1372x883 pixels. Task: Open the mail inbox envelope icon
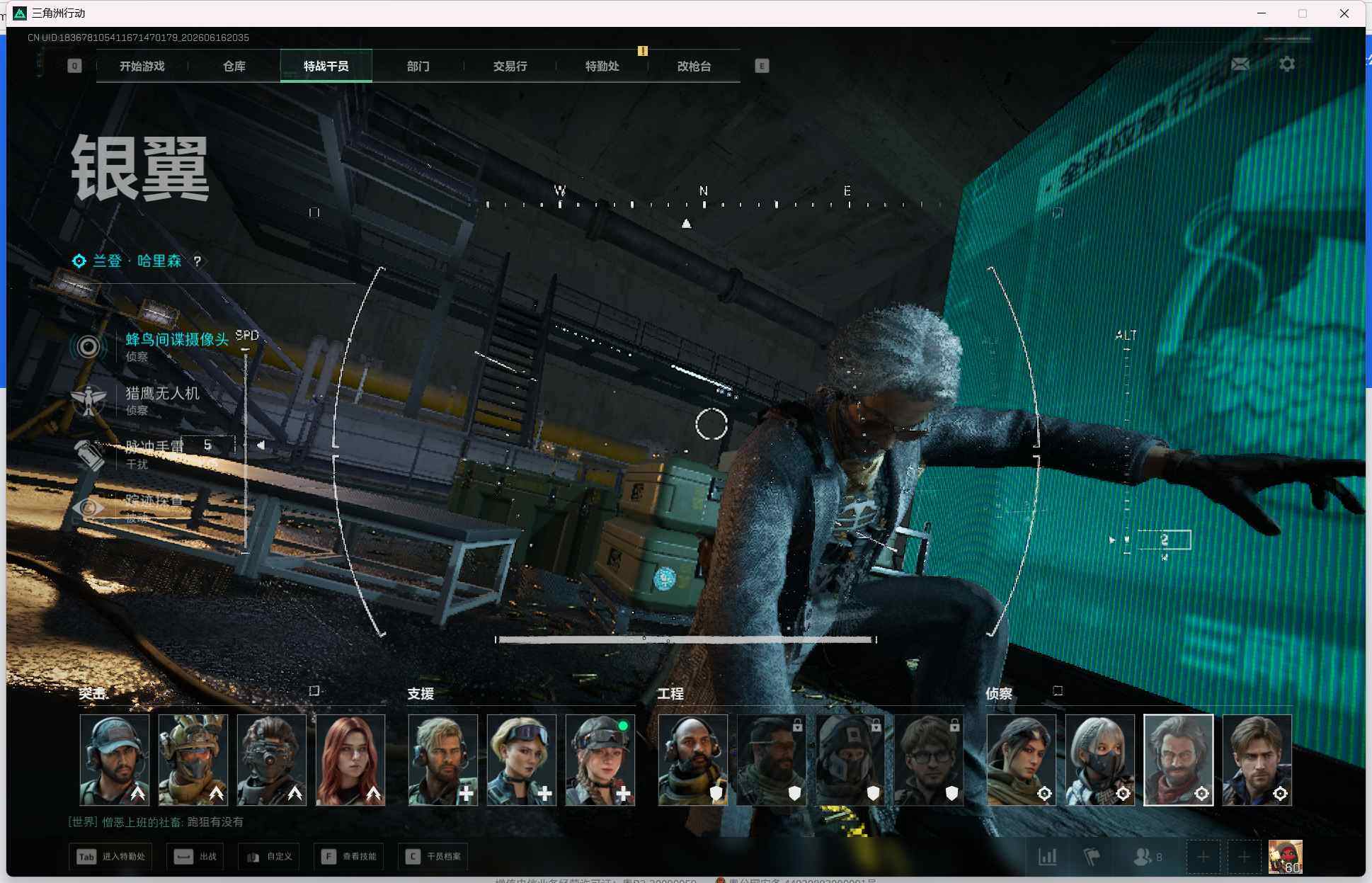1240,64
